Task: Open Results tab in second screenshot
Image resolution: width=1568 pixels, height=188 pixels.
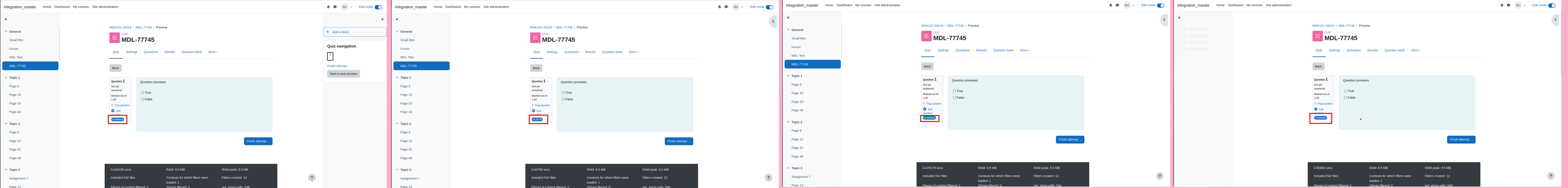Action: click(590, 52)
